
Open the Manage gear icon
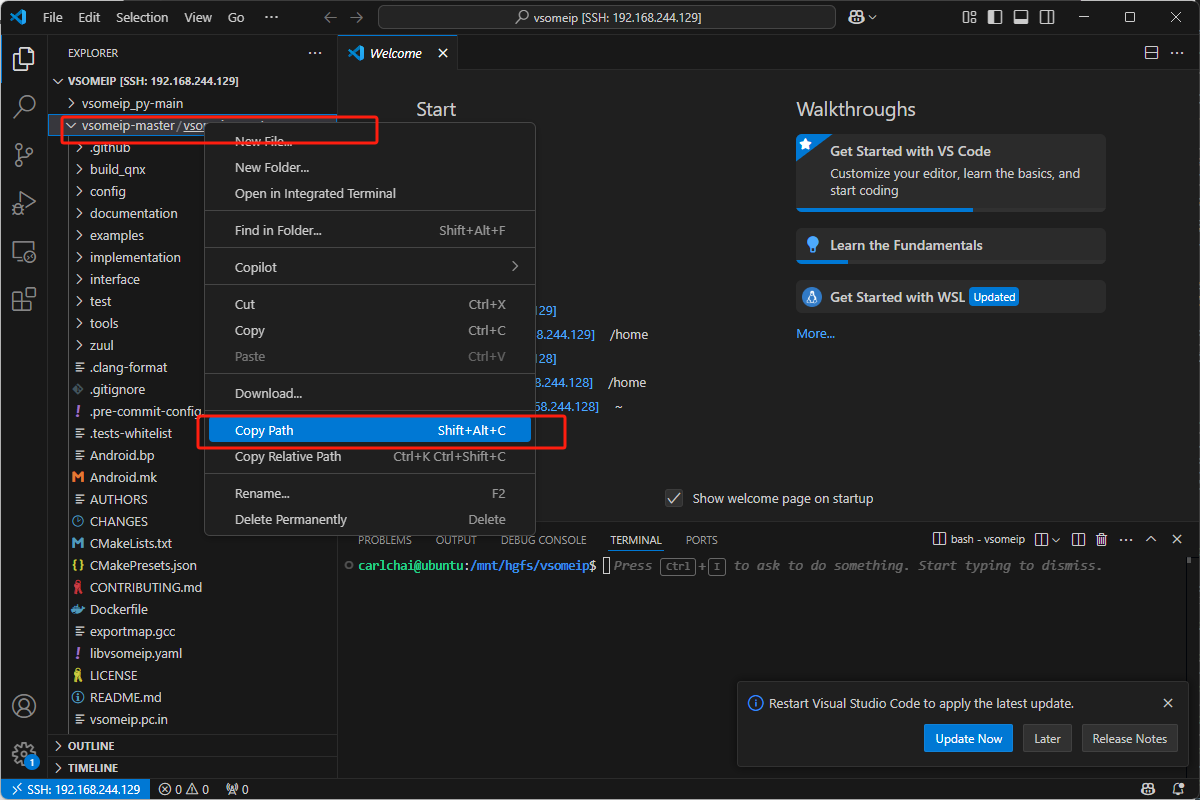(24, 753)
